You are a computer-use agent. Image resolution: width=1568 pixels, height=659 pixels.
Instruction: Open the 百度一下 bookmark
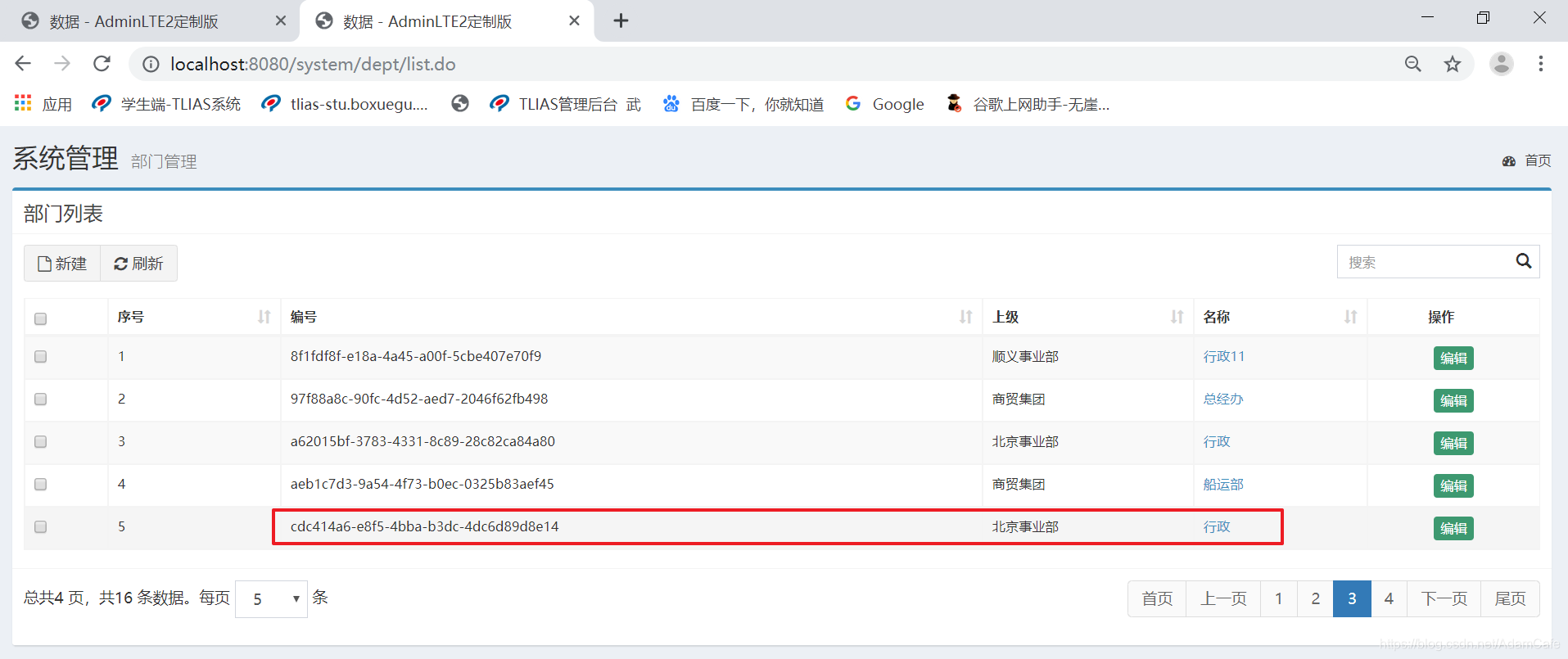point(743,104)
